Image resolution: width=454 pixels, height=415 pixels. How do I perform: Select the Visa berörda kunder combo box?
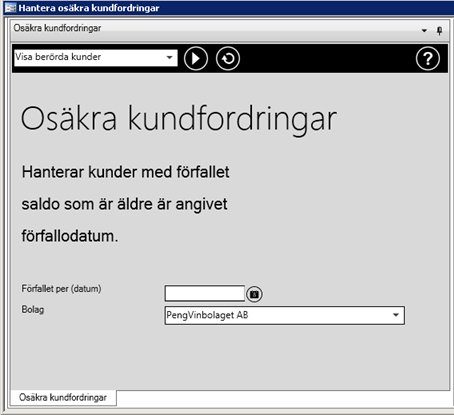point(96,58)
